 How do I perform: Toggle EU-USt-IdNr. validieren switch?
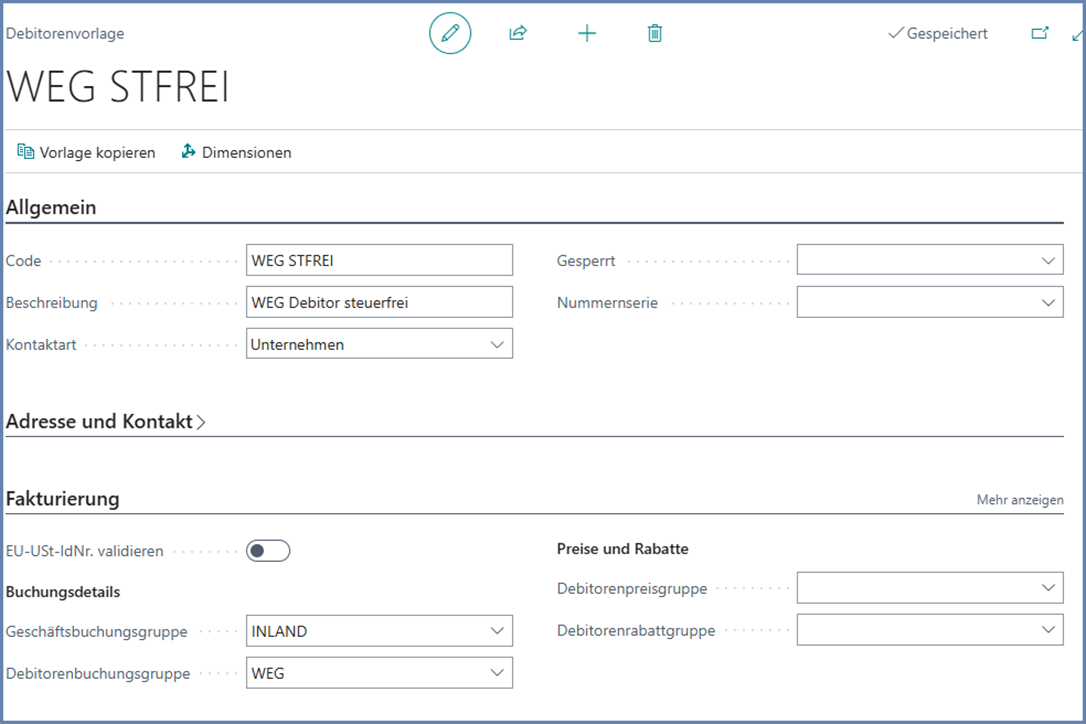pos(268,550)
